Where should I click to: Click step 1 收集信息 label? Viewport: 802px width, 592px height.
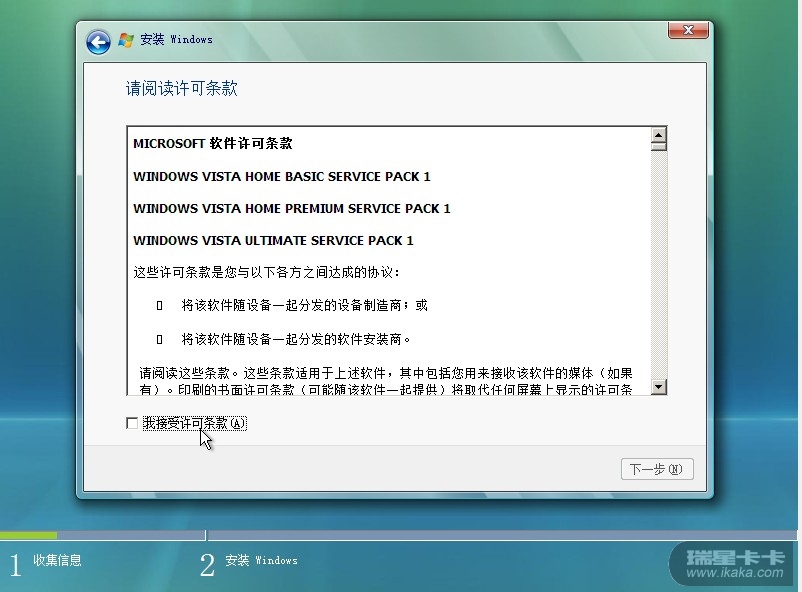(x=57, y=560)
